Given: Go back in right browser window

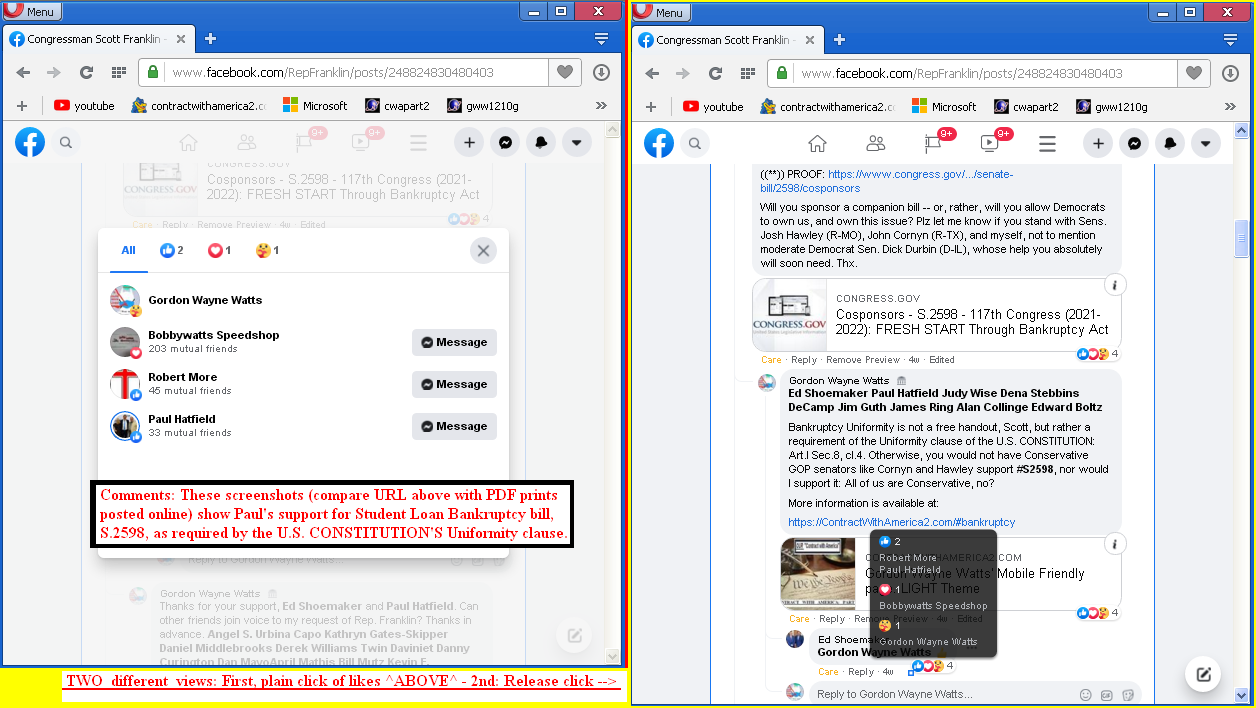Looking at the screenshot, I should tap(652, 73).
